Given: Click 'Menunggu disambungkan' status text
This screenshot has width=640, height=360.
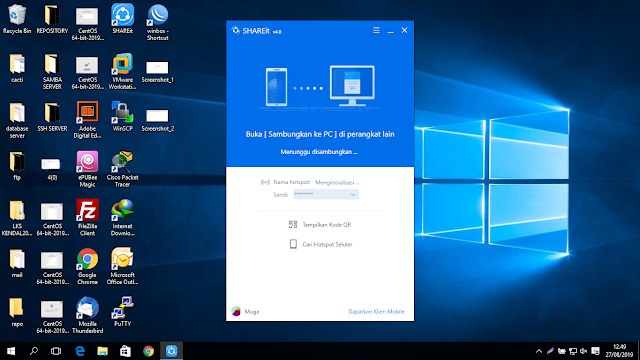Looking at the screenshot, I should [x=319, y=152].
